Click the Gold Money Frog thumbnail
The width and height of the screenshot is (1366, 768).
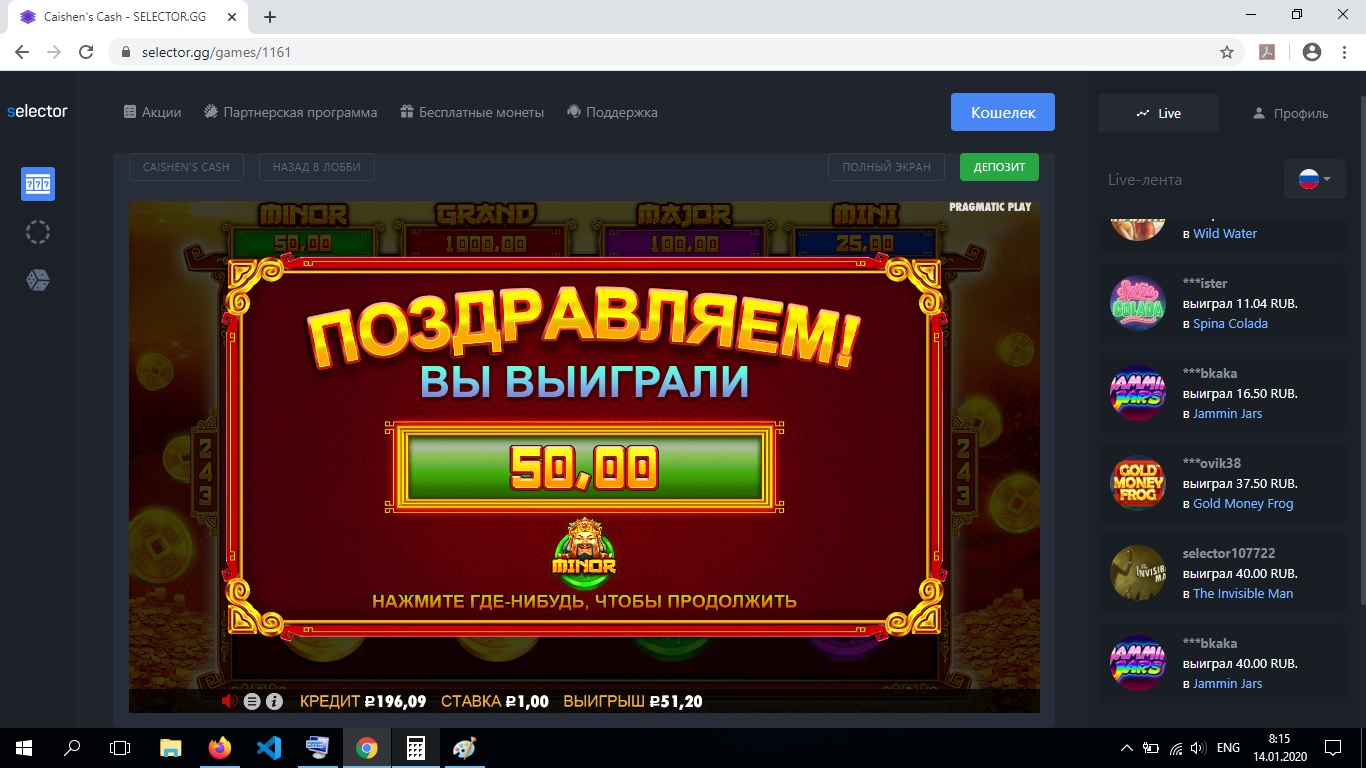[x=1138, y=483]
